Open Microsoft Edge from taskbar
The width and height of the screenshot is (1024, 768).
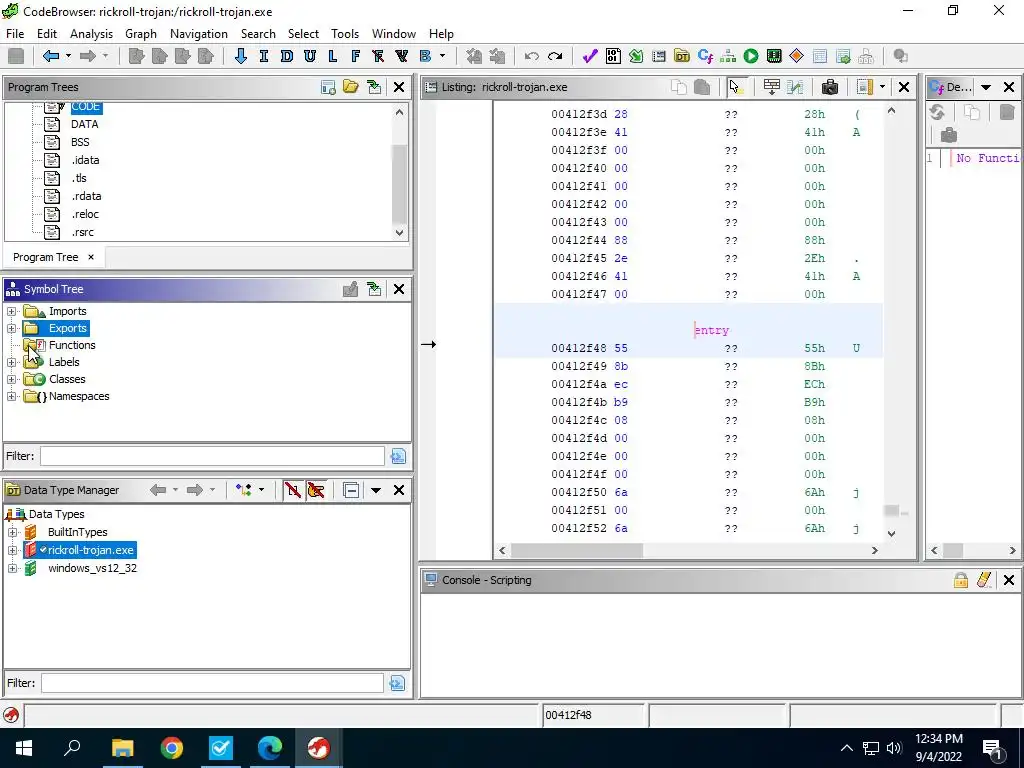click(269, 748)
